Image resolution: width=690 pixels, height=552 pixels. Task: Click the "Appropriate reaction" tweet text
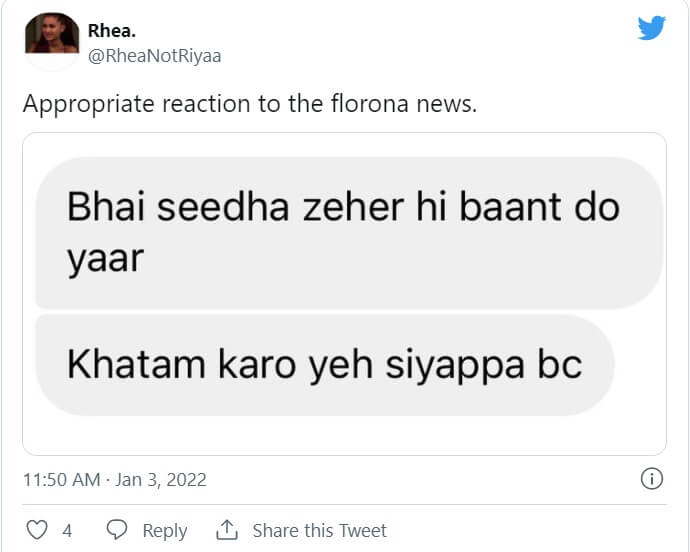[x=110, y=104]
